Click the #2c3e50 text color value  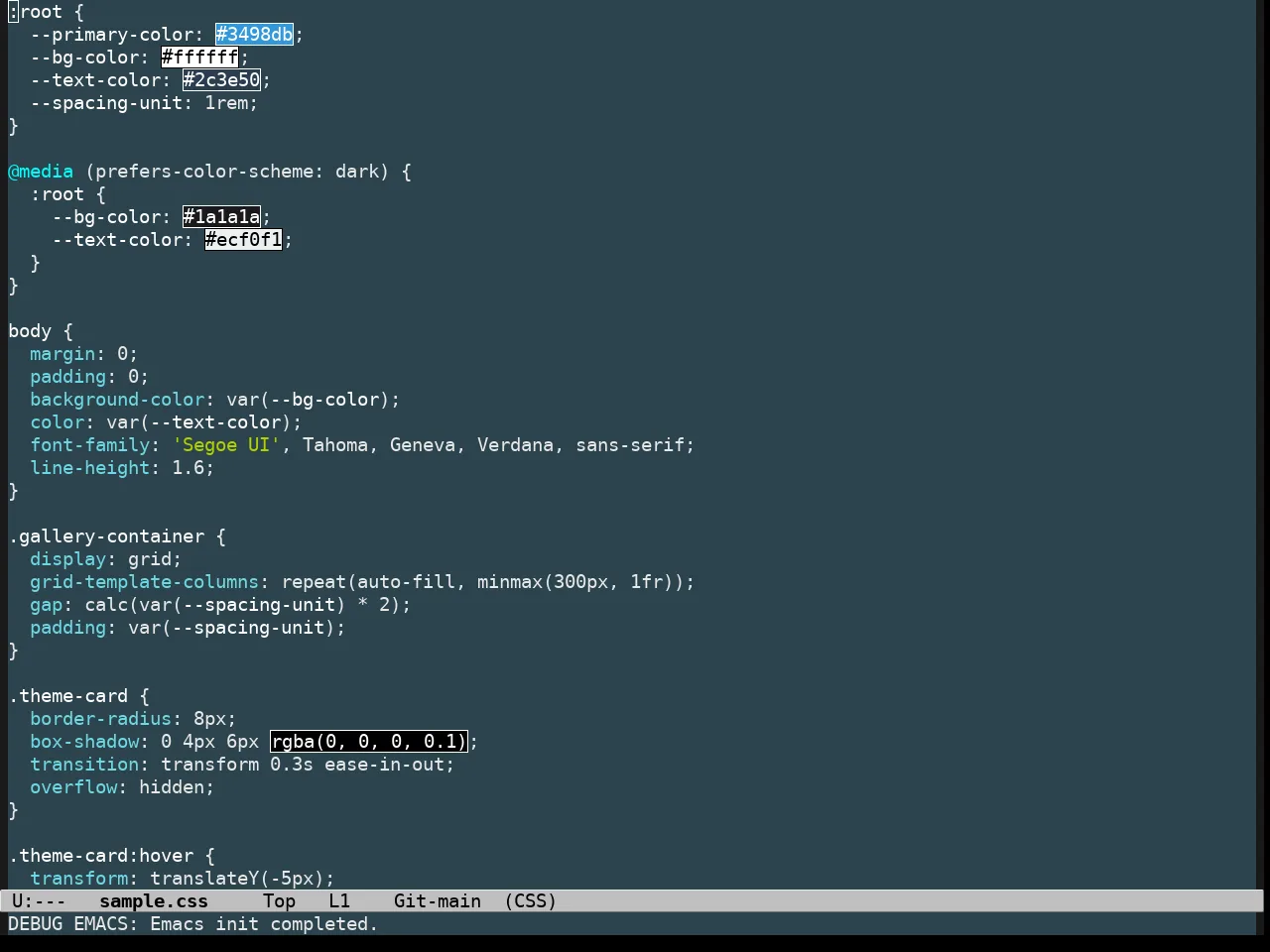point(221,80)
